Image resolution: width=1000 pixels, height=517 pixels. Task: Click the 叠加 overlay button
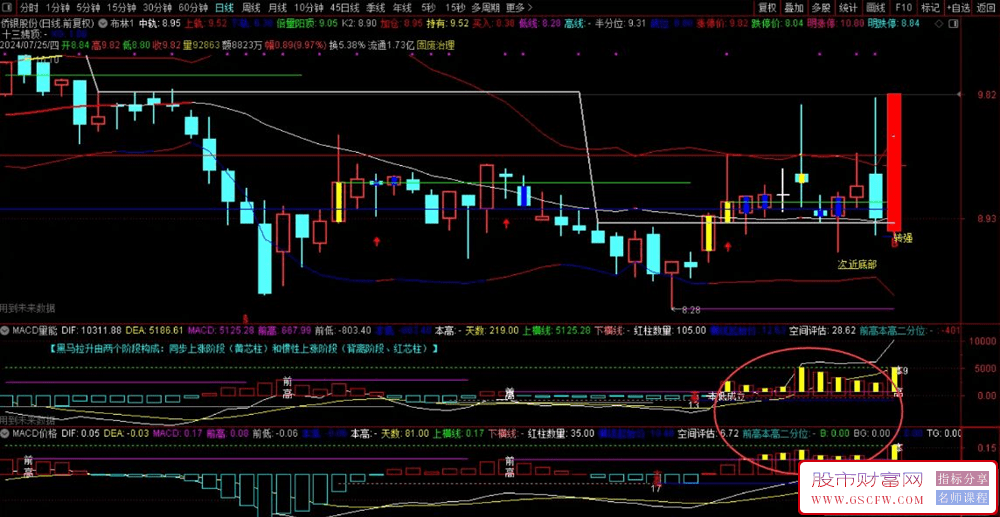coord(794,8)
